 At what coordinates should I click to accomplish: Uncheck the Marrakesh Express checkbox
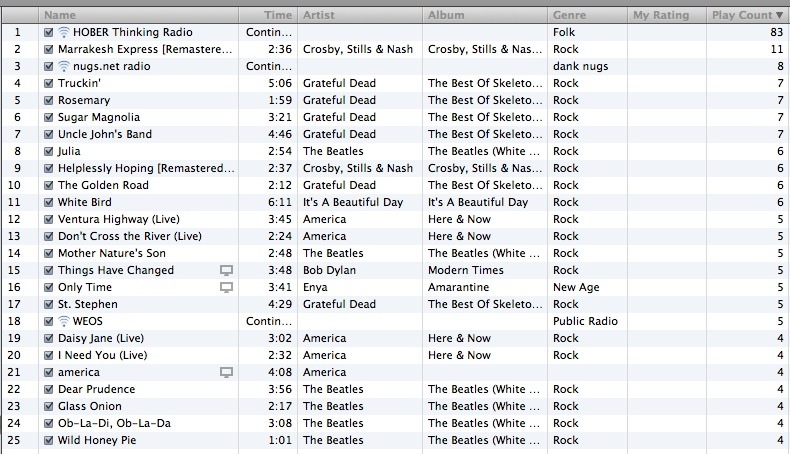click(48, 49)
